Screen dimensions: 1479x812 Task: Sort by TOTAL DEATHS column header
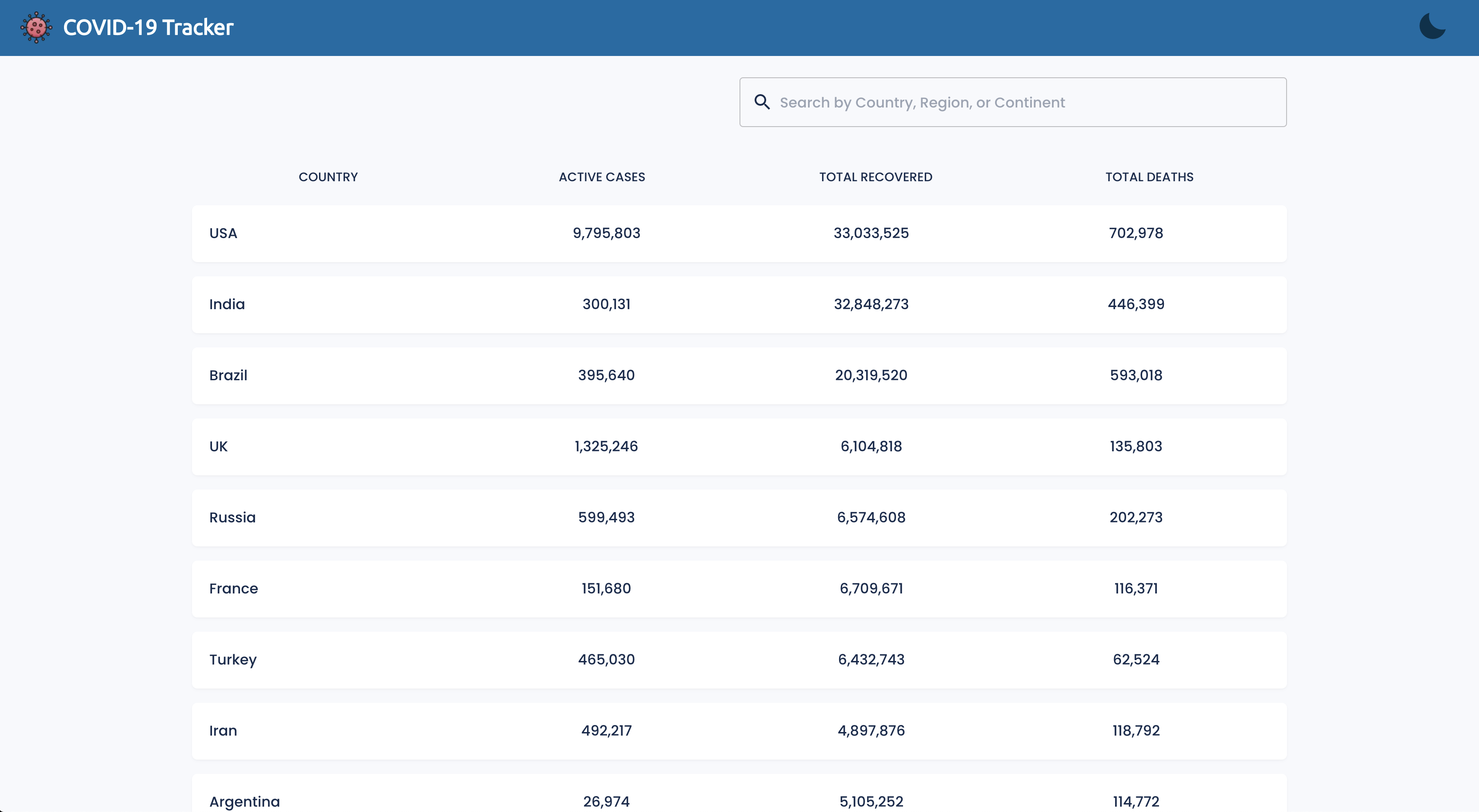pos(1149,177)
